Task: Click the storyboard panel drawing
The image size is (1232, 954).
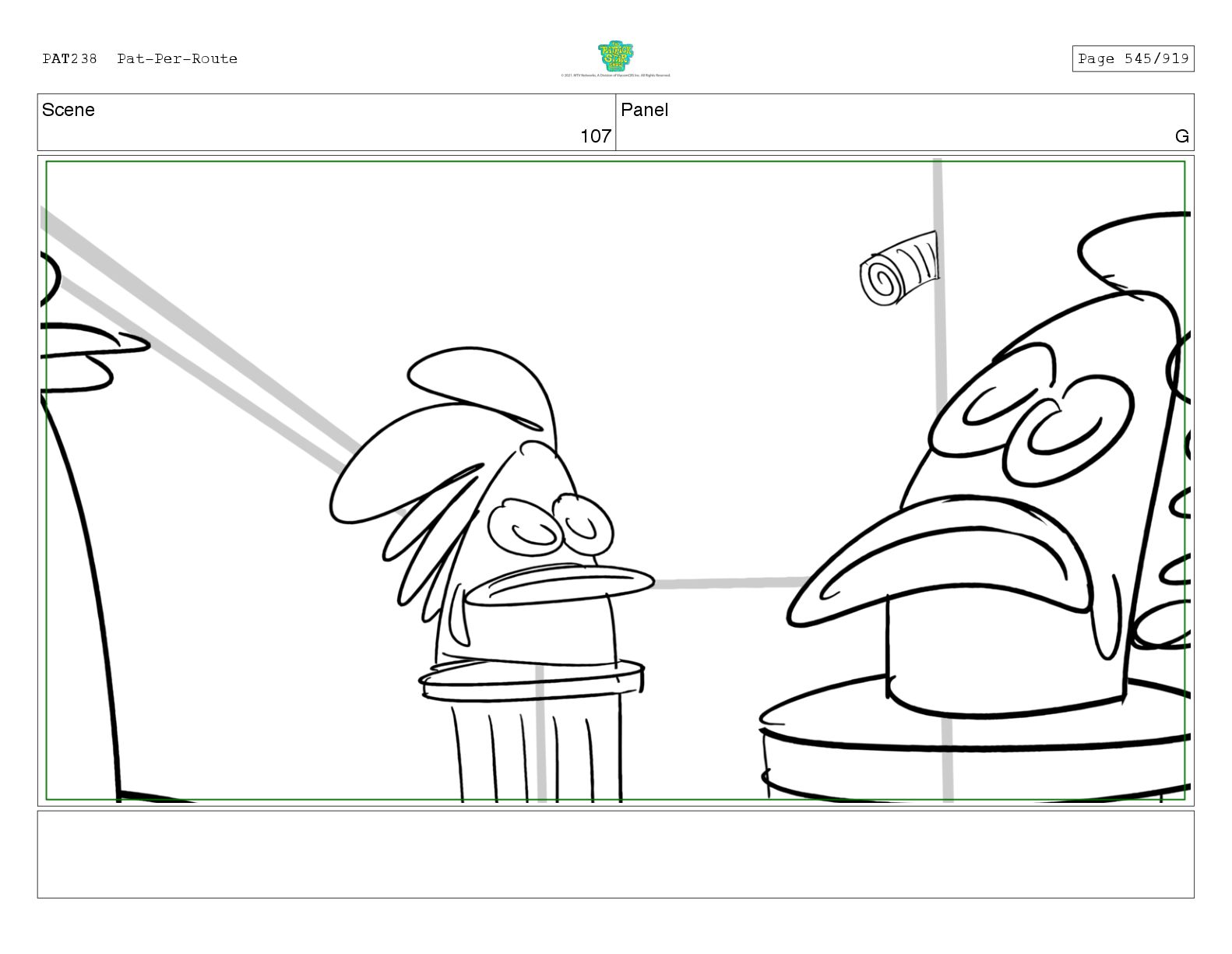Action: coord(615,481)
